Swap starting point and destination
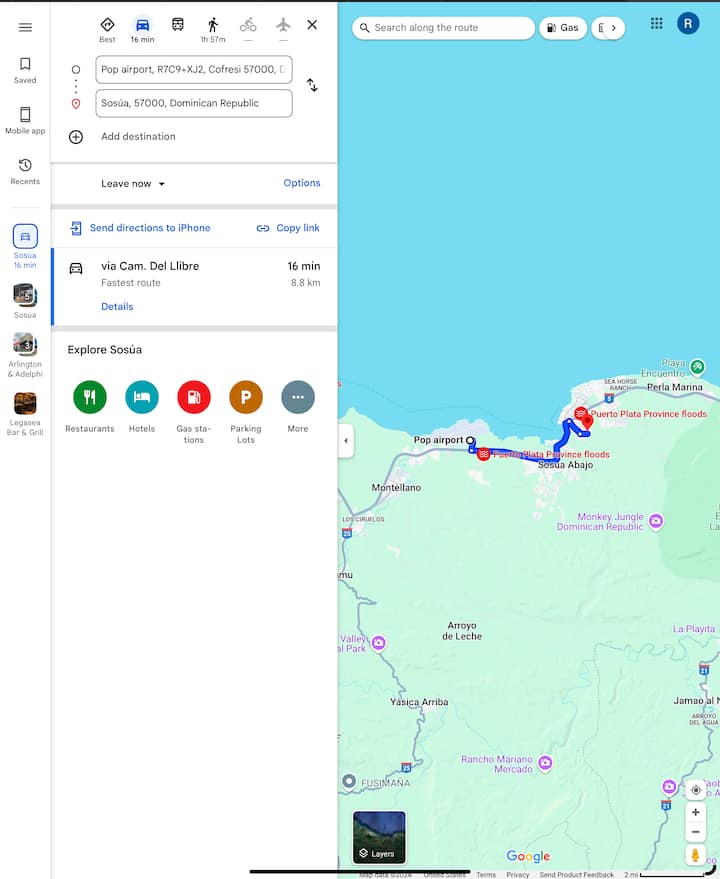The image size is (720, 879). point(312,86)
